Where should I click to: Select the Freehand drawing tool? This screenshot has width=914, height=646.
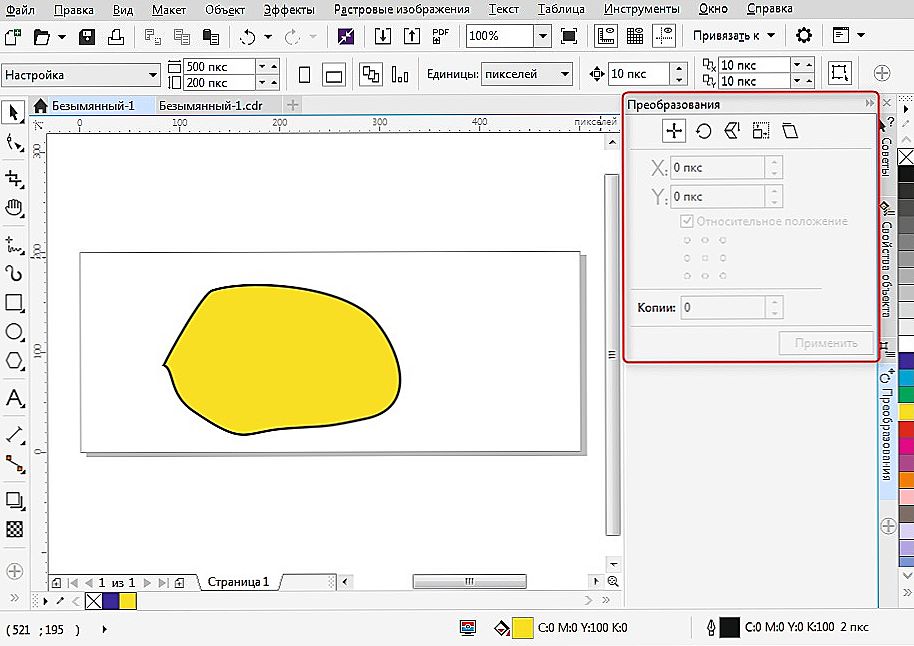[14, 244]
